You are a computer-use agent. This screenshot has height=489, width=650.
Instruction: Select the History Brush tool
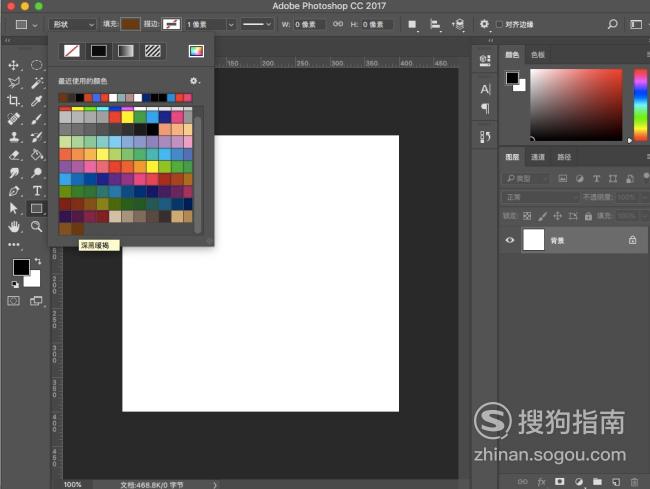(x=36, y=137)
